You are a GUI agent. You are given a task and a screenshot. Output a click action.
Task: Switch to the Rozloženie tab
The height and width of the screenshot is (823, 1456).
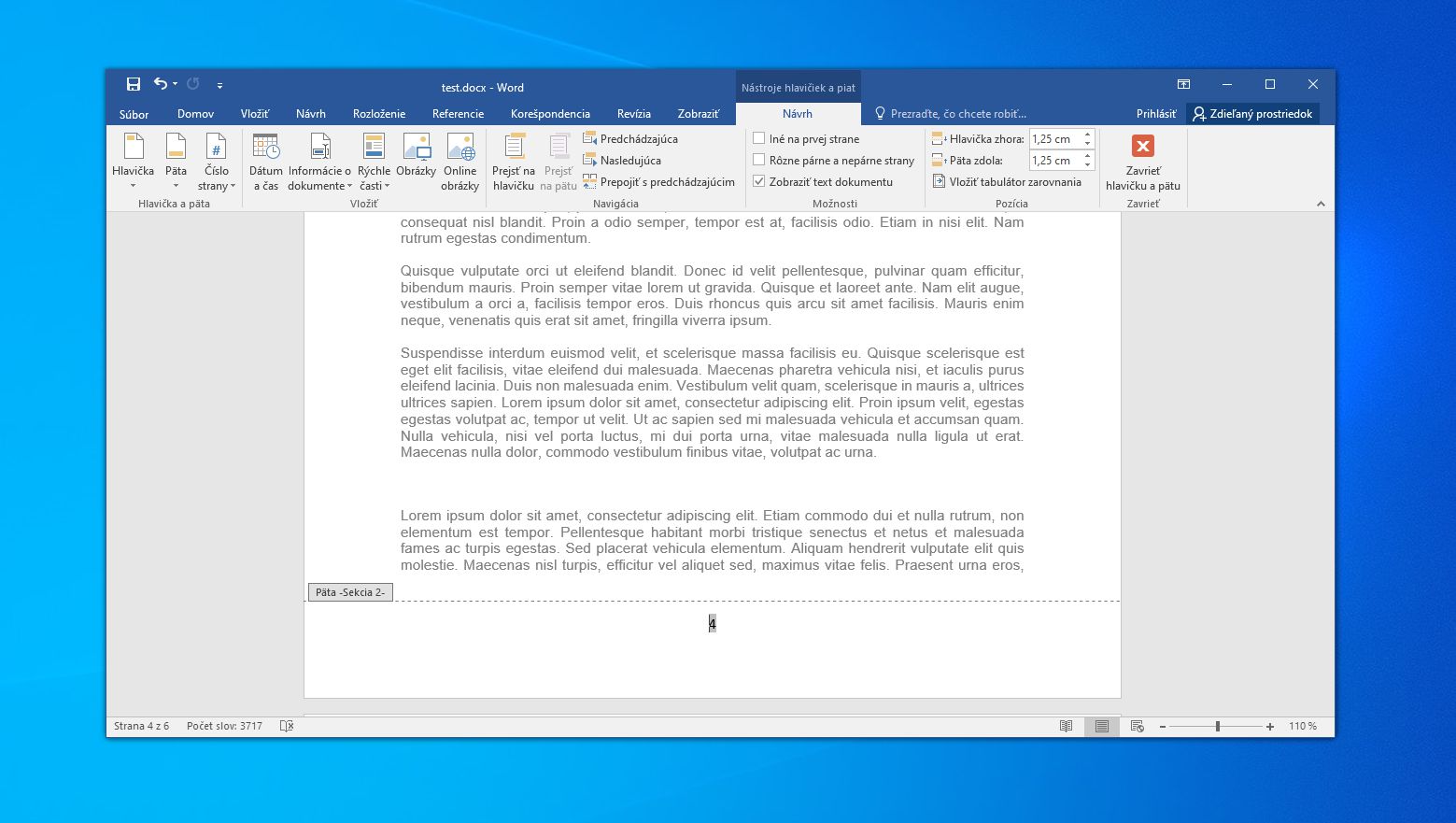point(379,114)
